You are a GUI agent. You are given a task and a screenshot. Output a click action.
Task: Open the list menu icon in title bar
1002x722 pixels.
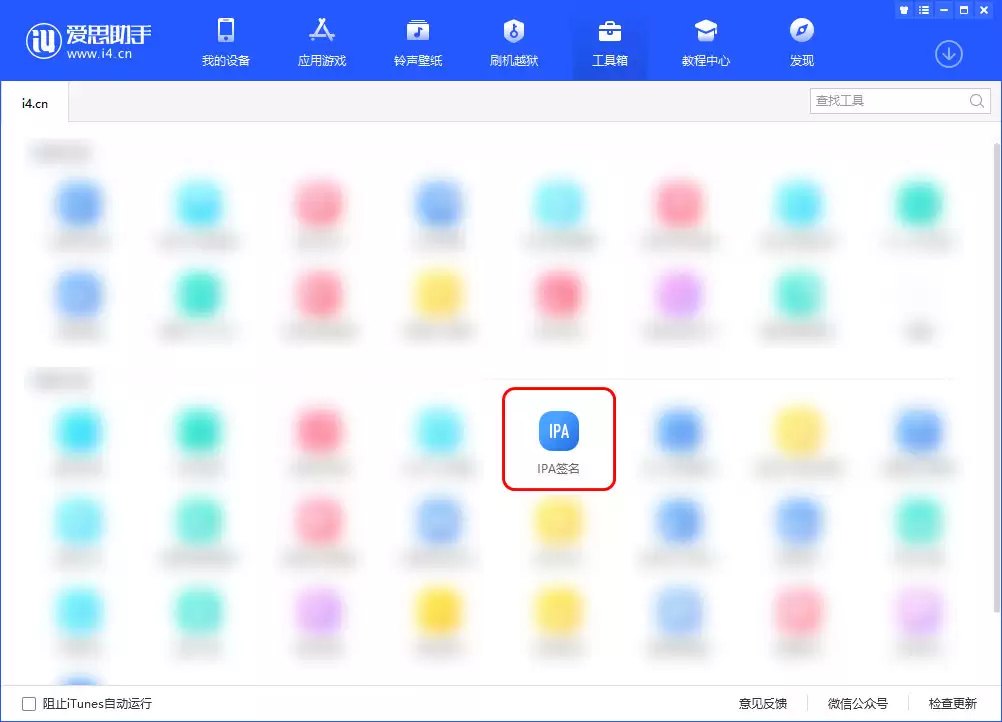(924, 10)
